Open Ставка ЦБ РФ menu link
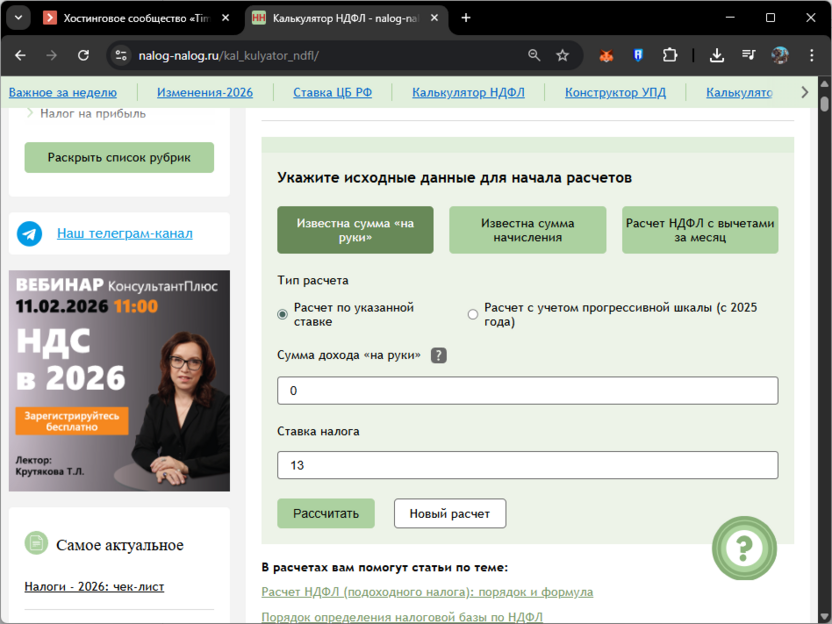The image size is (832, 624). point(333,92)
